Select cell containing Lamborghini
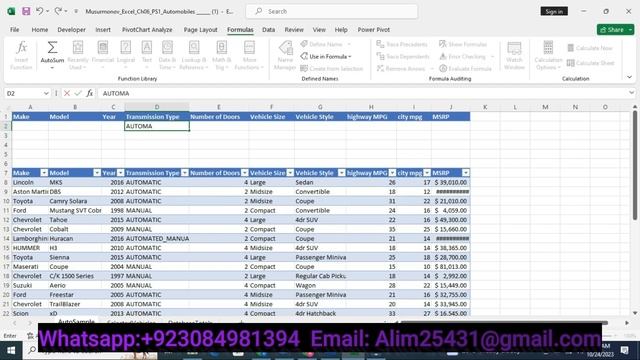 point(30,239)
